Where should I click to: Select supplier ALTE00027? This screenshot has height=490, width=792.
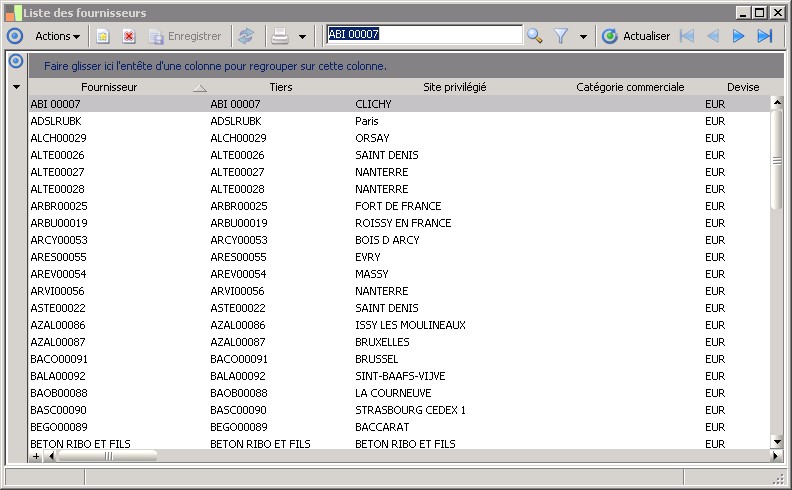[x=57, y=172]
